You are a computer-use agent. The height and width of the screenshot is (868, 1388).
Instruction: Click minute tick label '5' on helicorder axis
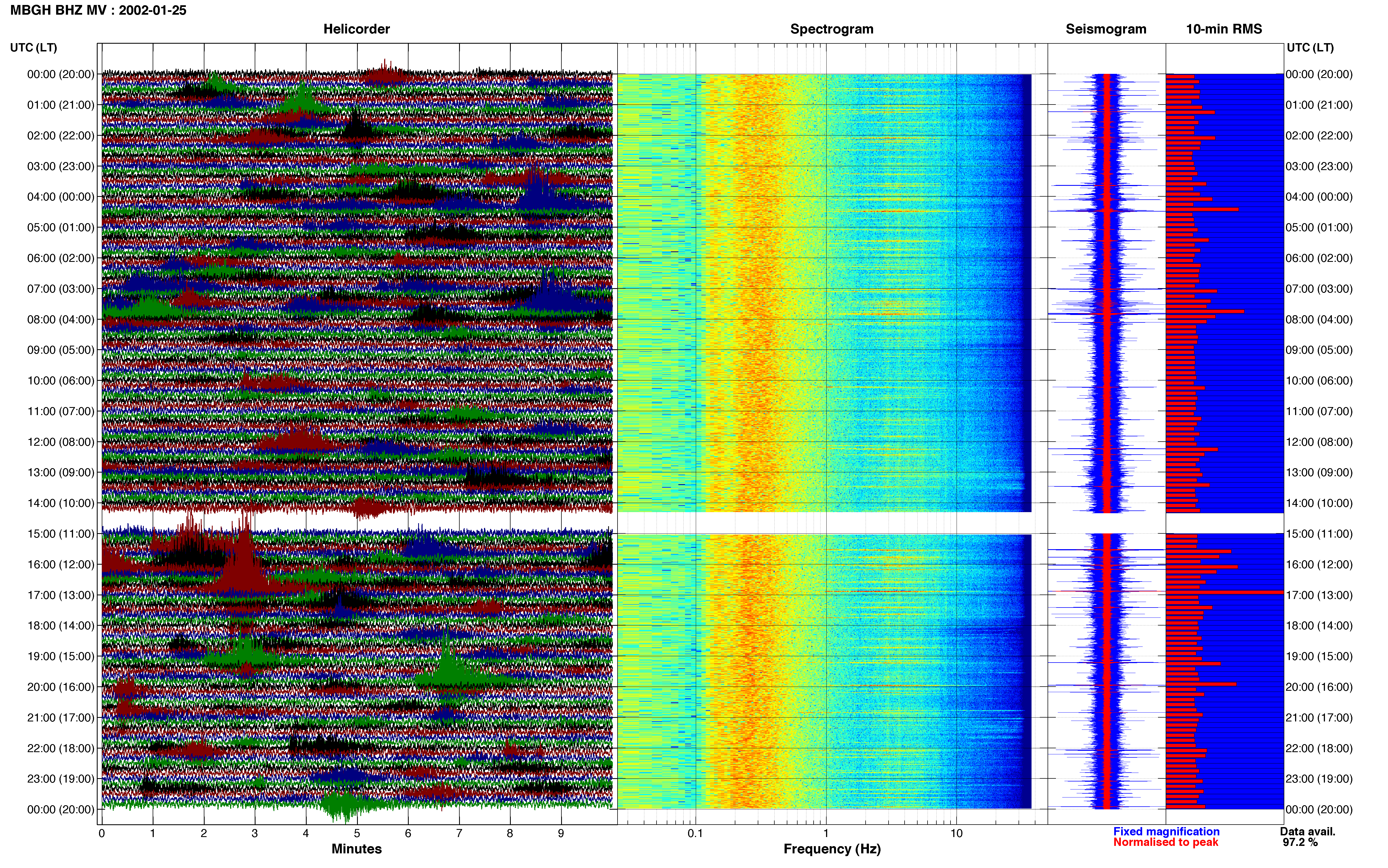[357, 833]
